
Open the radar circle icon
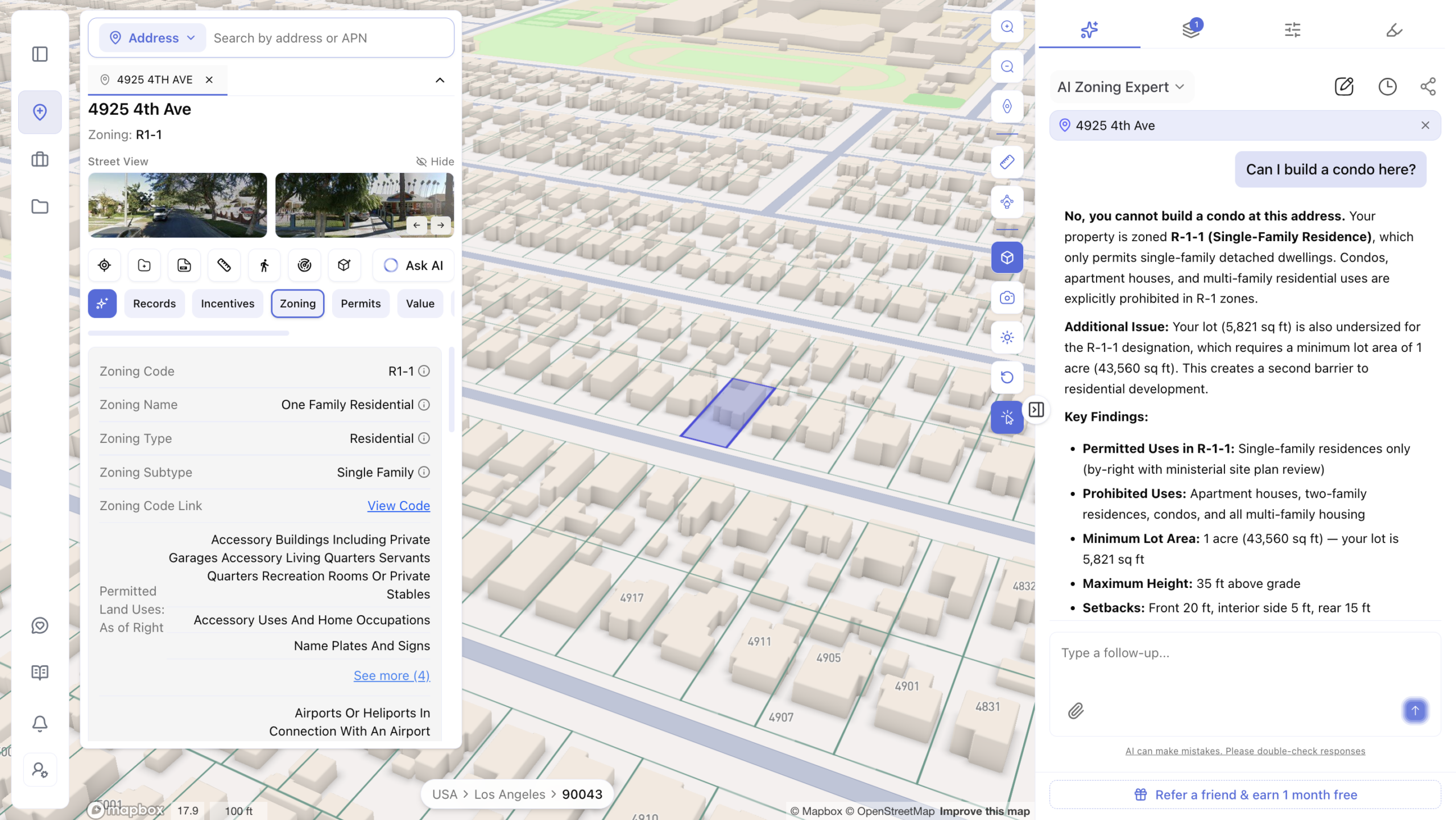pos(304,265)
